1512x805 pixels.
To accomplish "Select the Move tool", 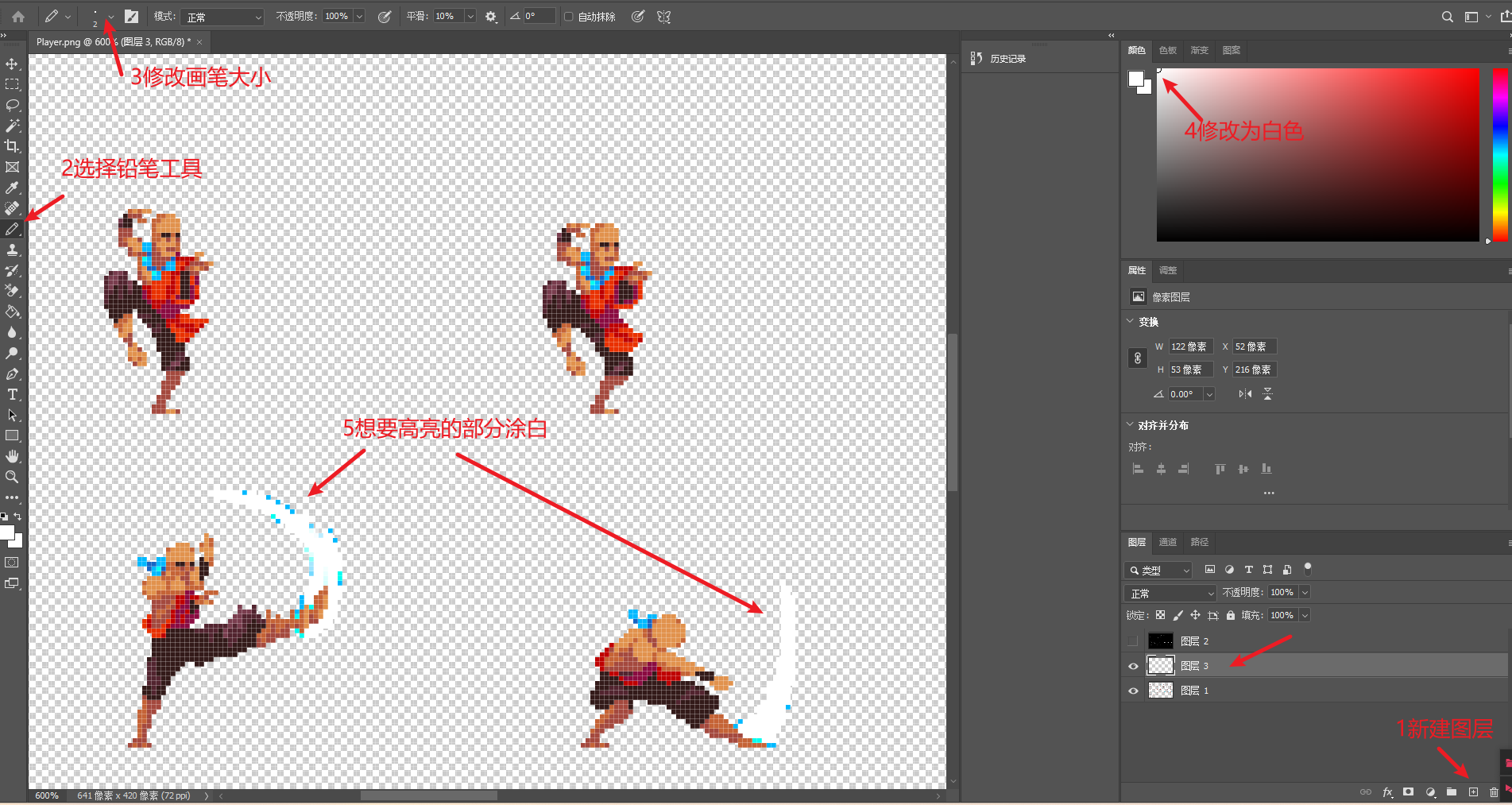I will tap(12, 64).
